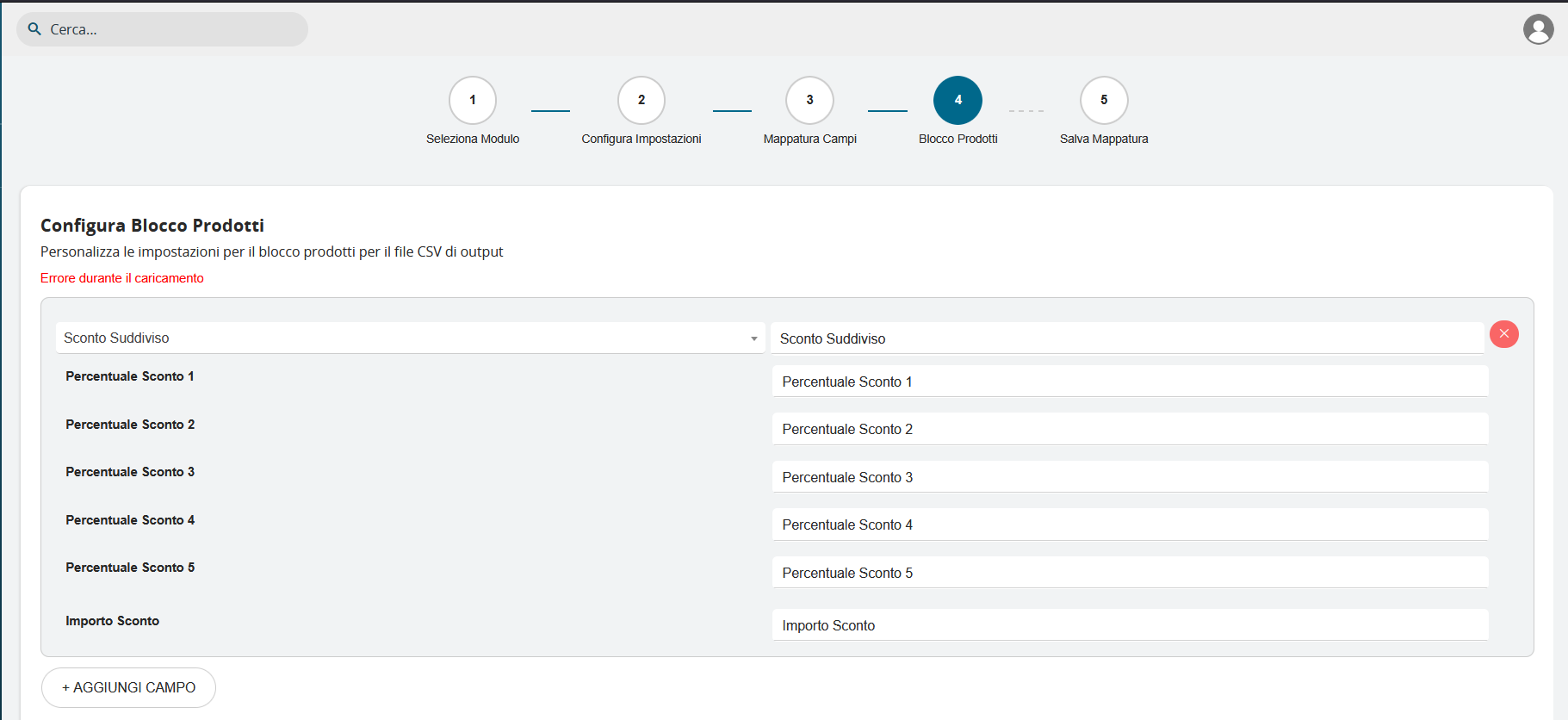Click the user profile avatar icon
The image size is (1568, 720).
1538,29
